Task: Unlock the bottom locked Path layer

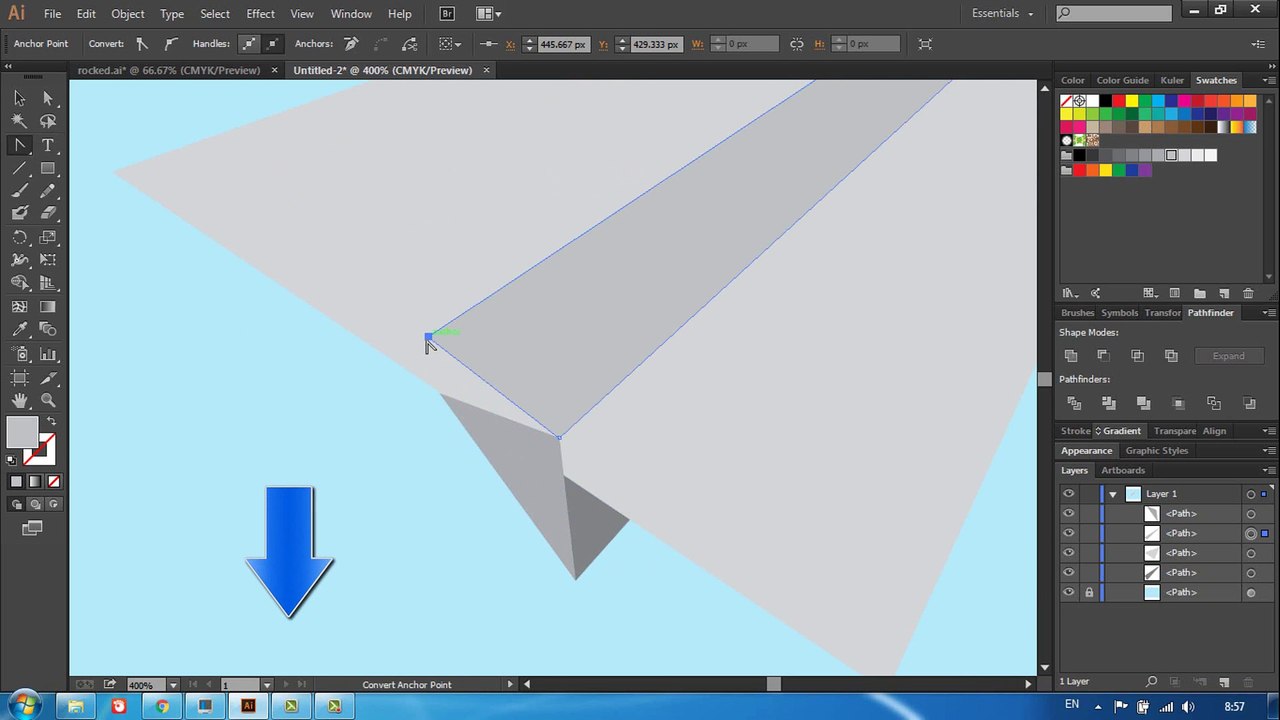Action: click(x=1088, y=592)
